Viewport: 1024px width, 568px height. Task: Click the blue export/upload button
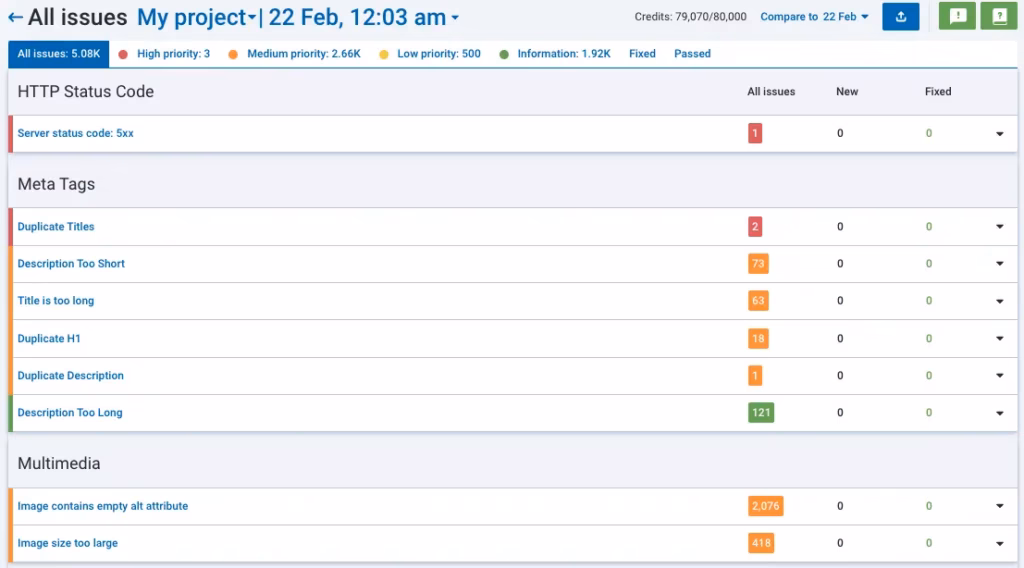[900, 17]
